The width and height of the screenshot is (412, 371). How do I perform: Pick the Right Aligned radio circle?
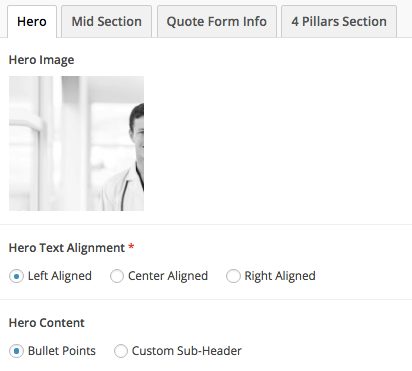[233, 276]
